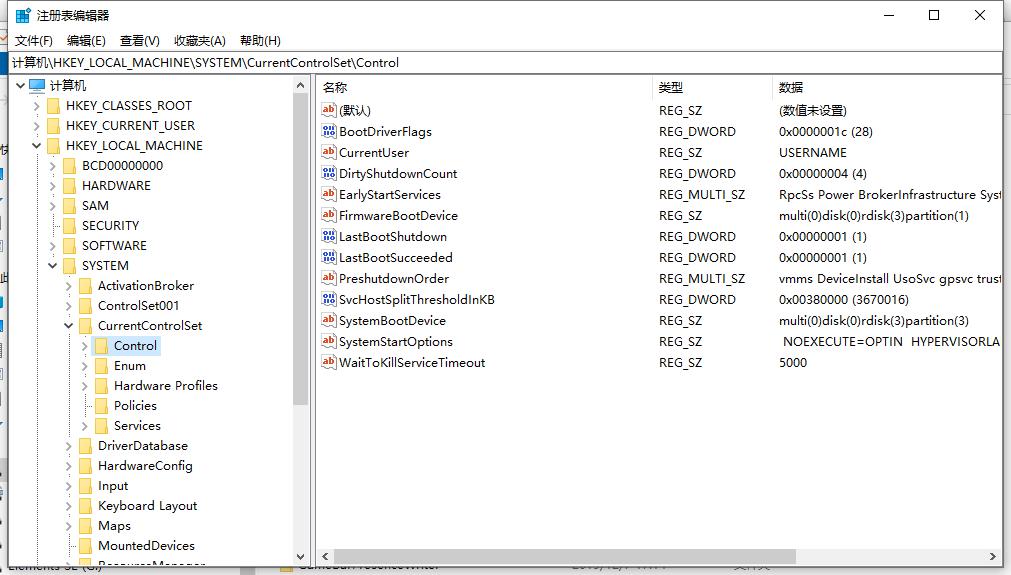Click the values pane scroll left arrow
The image size is (1011, 575).
tap(325, 556)
